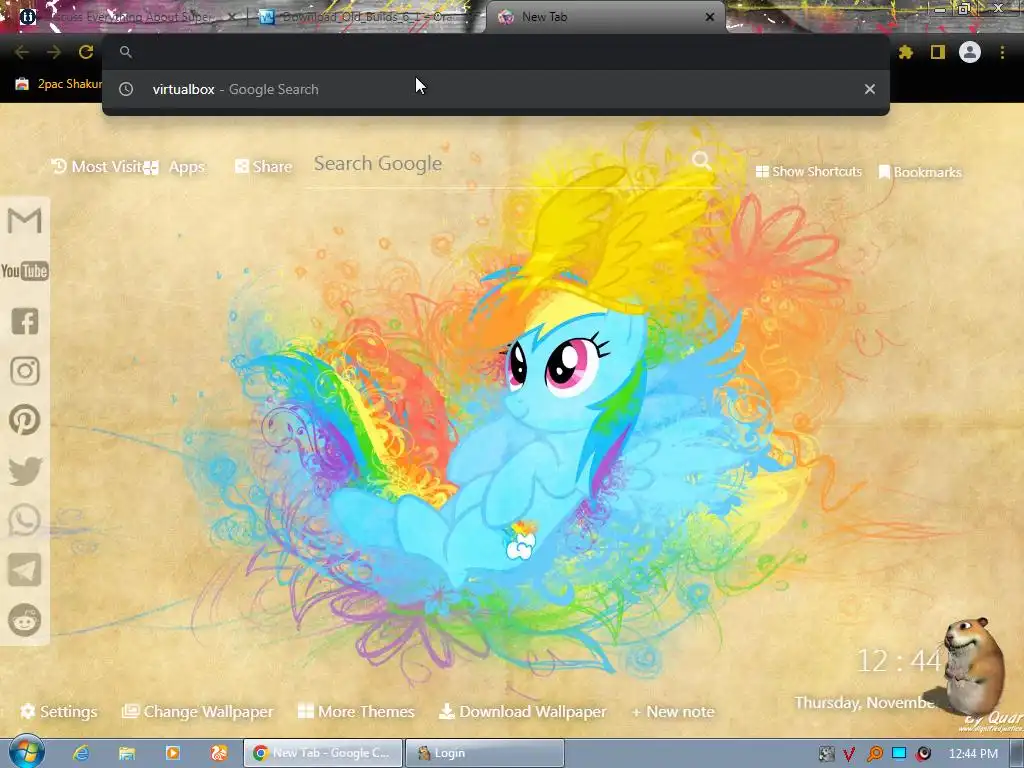Open the Windows Start menu
This screenshot has width=1024, height=768.
click(x=26, y=752)
